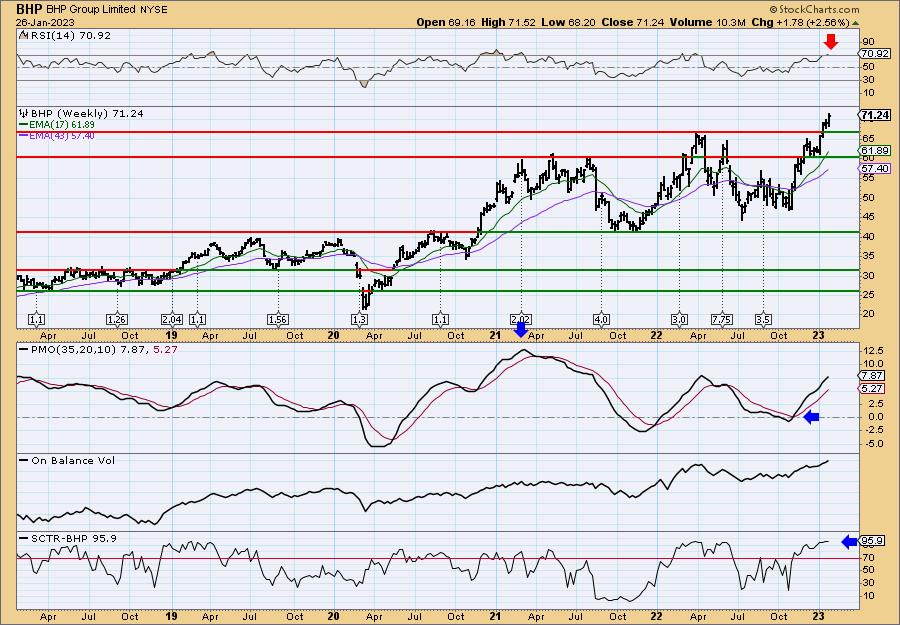Click the candlestick icon before BHP (Weekly)
Screen dimensions: 900x625
[x=24, y=113]
